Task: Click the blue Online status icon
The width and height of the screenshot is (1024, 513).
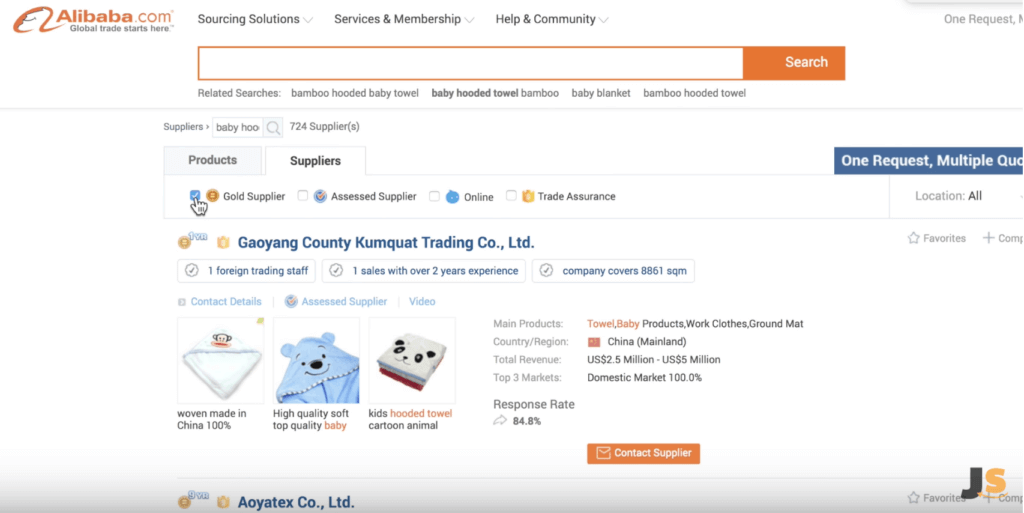Action: pos(452,196)
